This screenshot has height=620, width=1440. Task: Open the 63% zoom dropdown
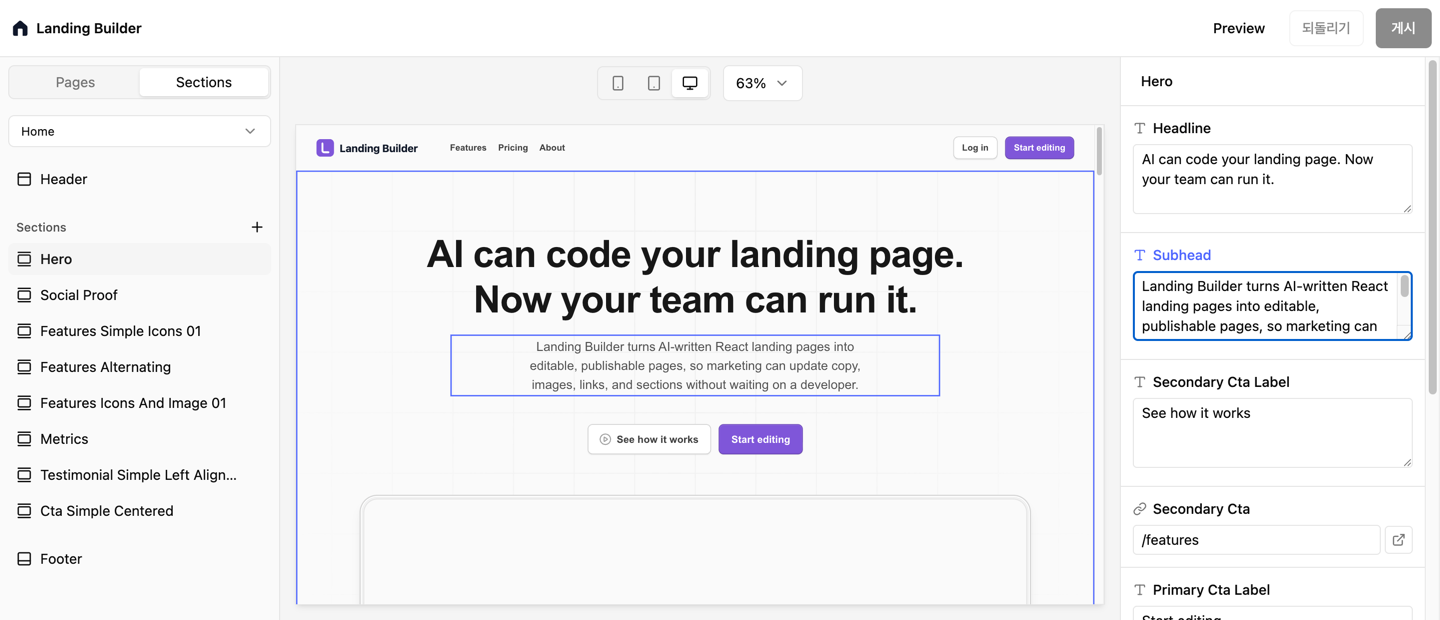[763, 83]
